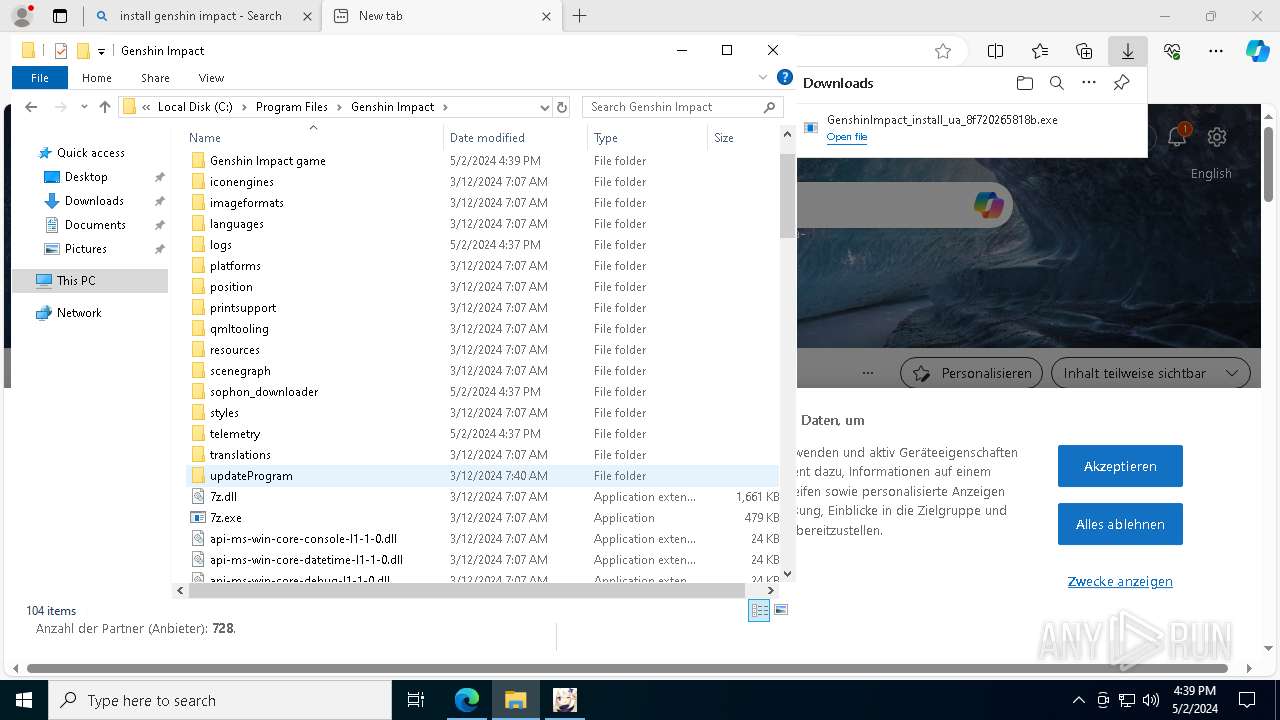Expand the File Explorer ribbon
The image size is (1280, 720).
(764, 78)
